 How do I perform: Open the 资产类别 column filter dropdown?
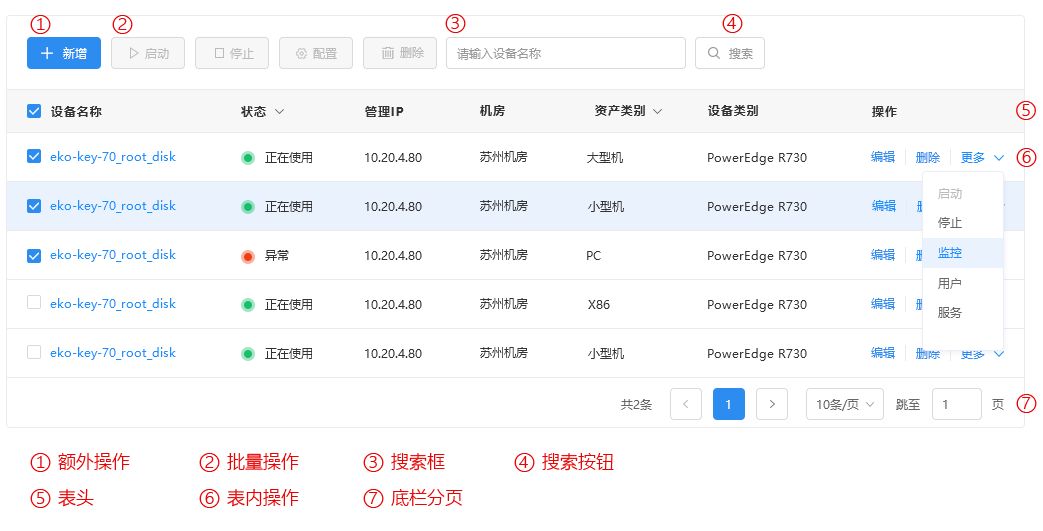tap(657, 112)
